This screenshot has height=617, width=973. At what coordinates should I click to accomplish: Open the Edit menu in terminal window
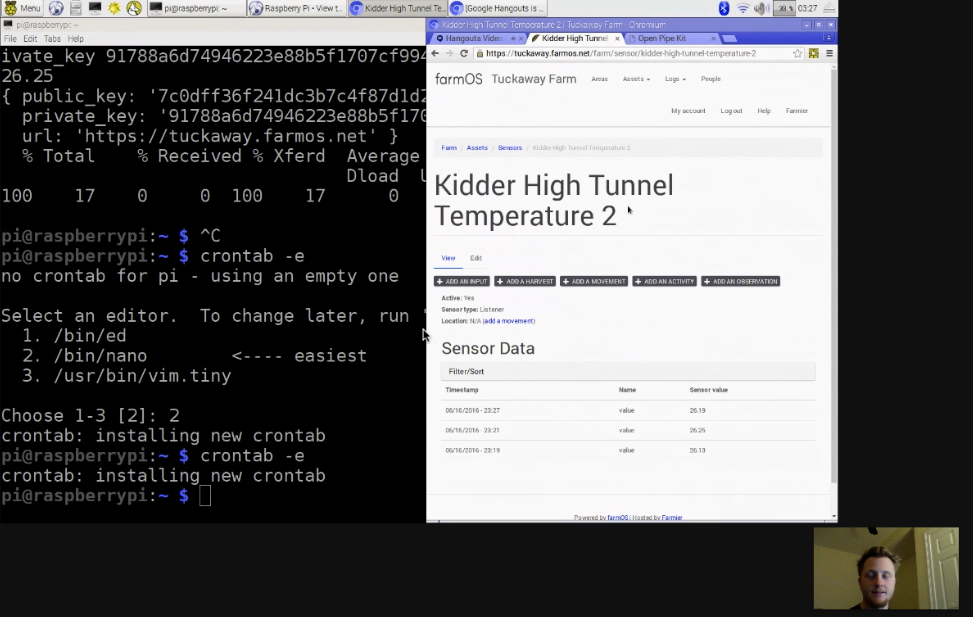click(30, 38)
